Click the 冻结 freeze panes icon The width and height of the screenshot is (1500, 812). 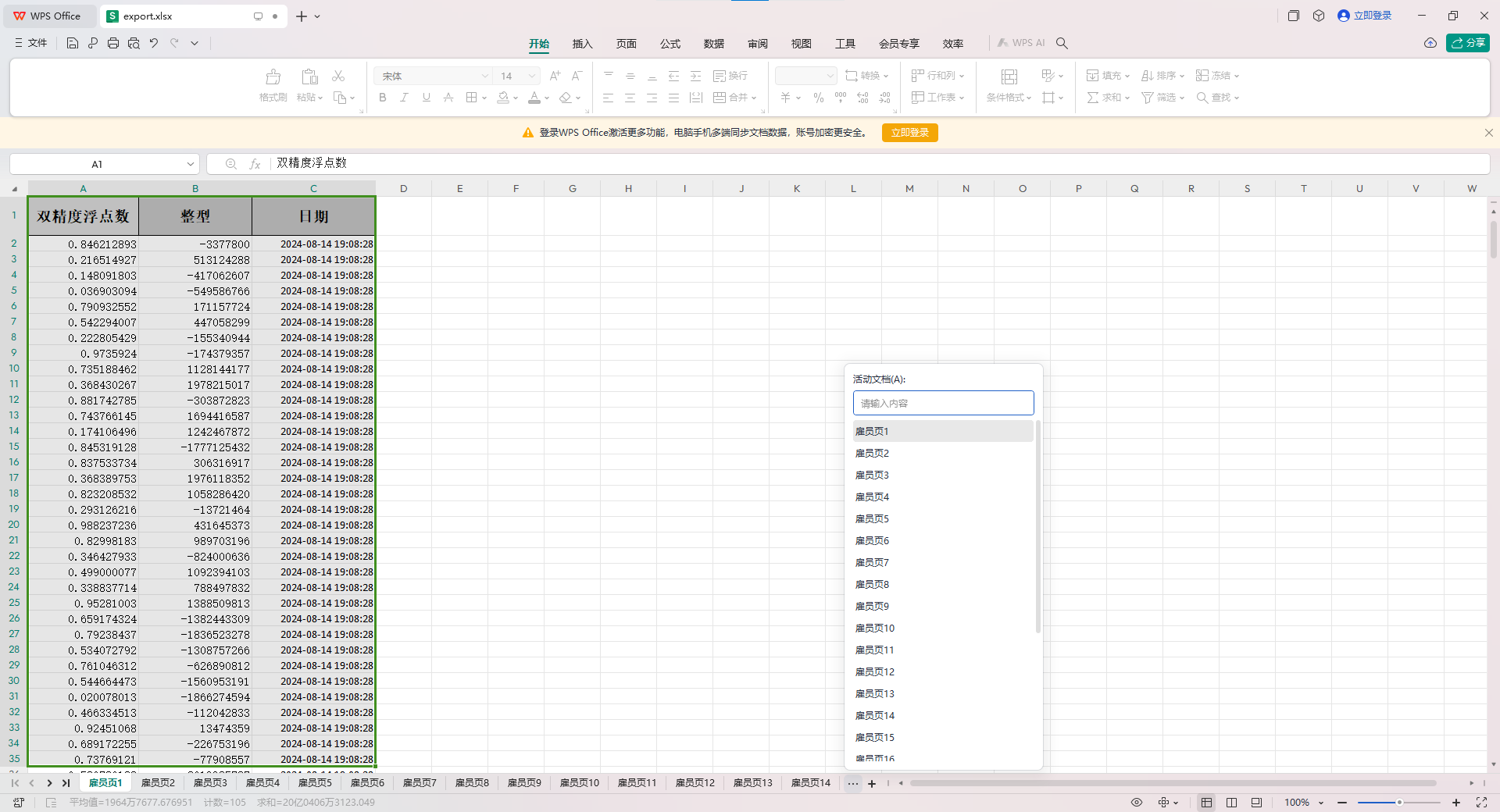pyautogui.click(x=1202, y=76)
